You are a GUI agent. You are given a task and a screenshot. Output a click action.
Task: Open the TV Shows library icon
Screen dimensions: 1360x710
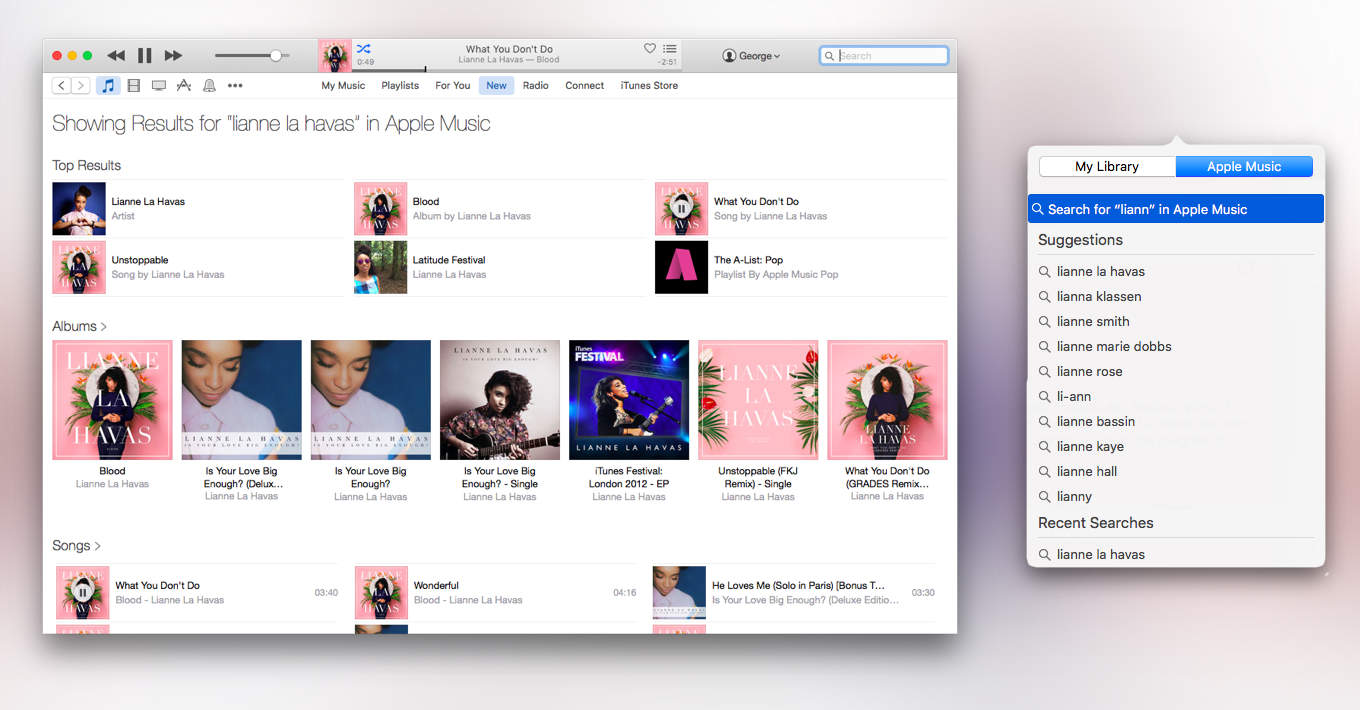pyautogui.click(x=159, y=86)
